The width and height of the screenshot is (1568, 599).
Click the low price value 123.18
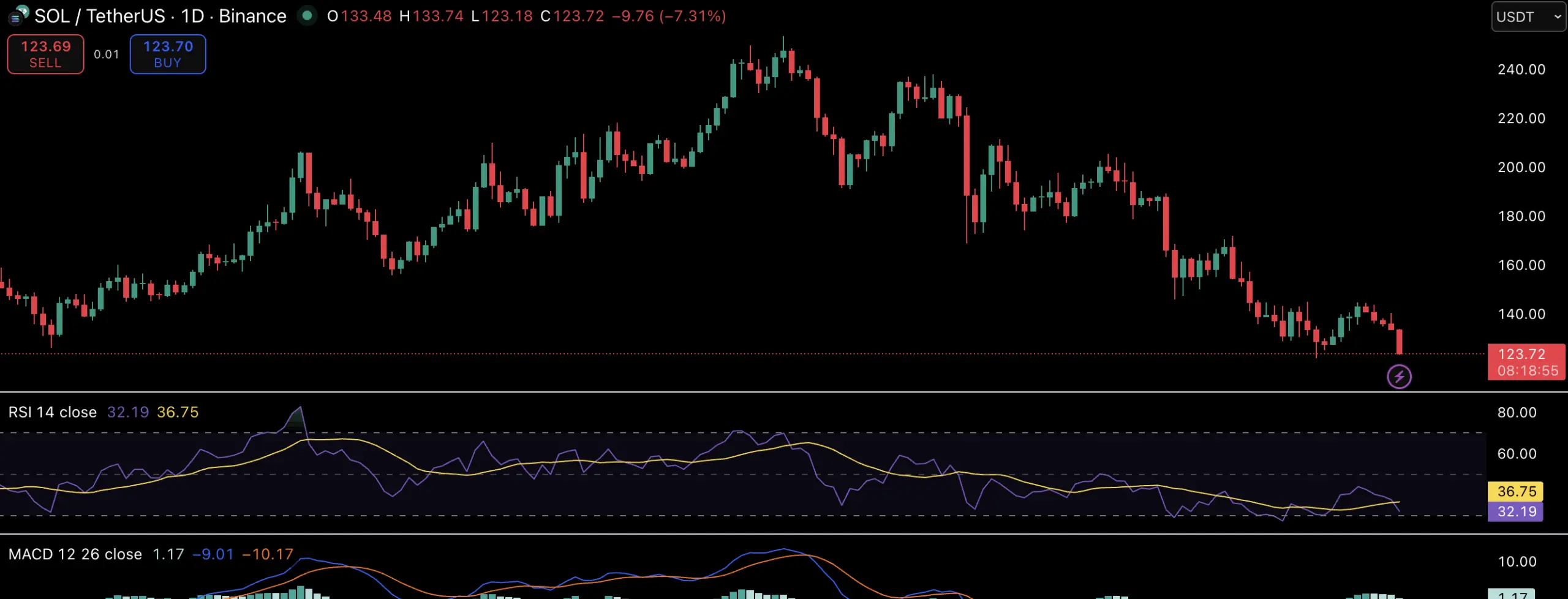[507, 16]
